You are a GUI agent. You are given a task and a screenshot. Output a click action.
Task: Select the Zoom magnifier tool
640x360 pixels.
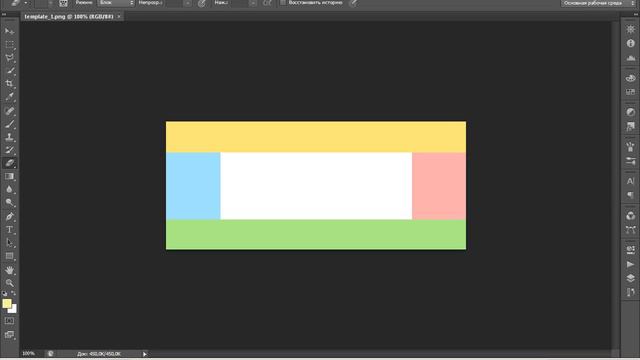(x=9, y=282)
